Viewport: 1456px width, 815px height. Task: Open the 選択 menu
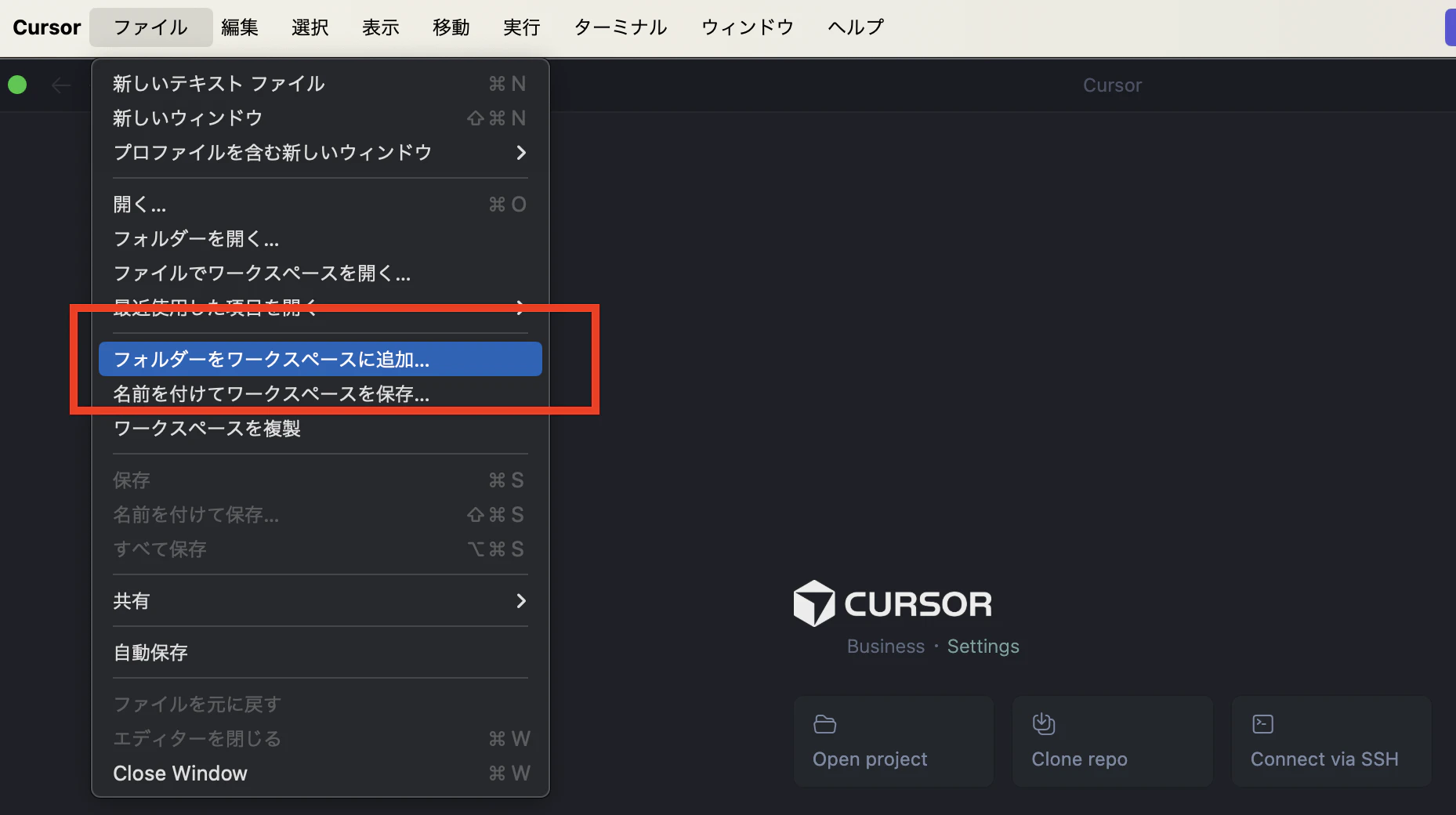310,27
